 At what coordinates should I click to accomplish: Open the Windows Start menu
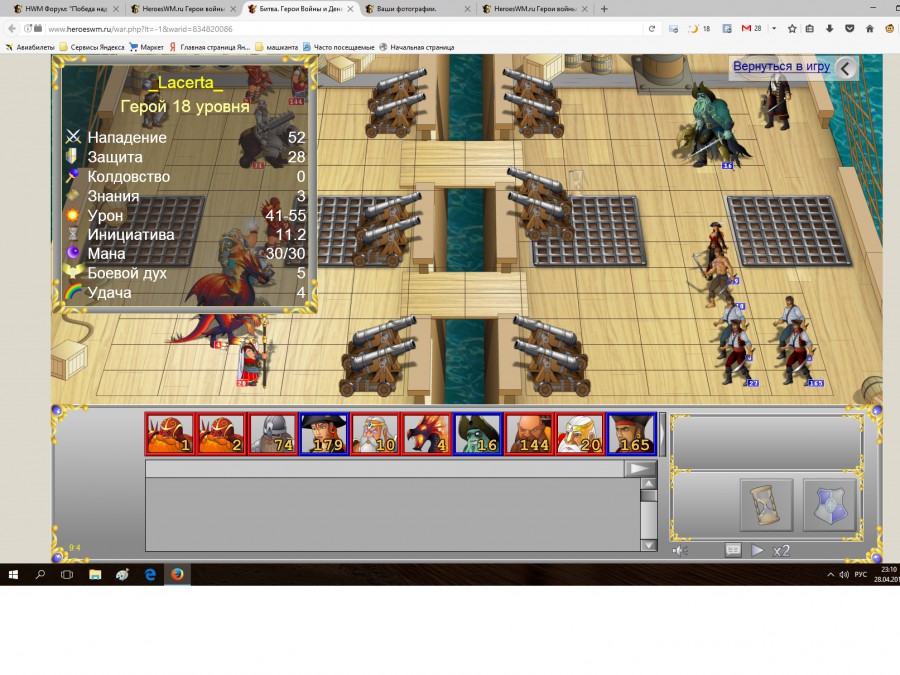pos(13,574)
